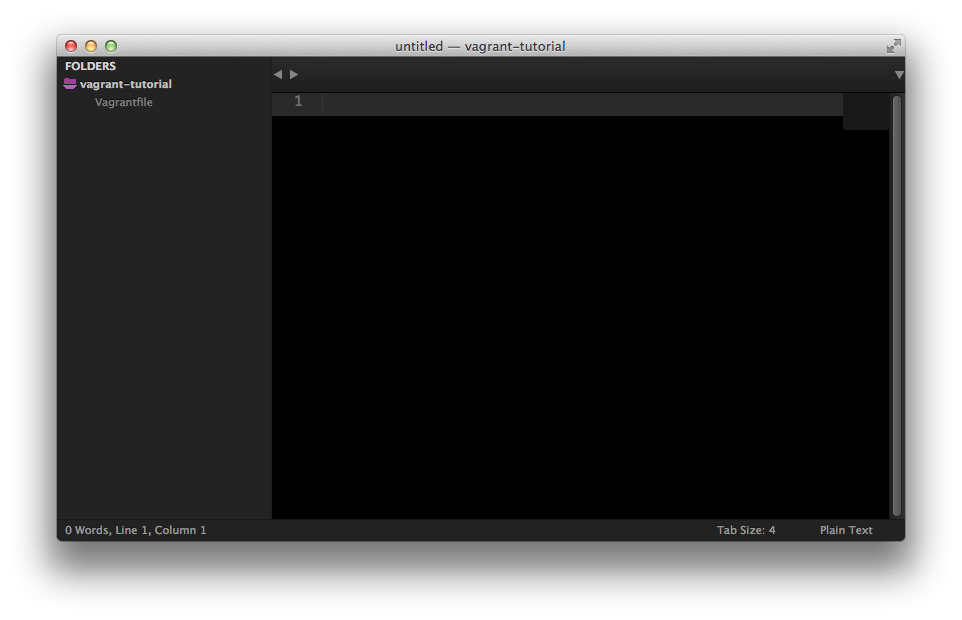Image resolution: width=962 pixels, height=620 pixels.
Task: Click the untitled — vagrant-tutorial window title
Action: click(x=480, y=46)
